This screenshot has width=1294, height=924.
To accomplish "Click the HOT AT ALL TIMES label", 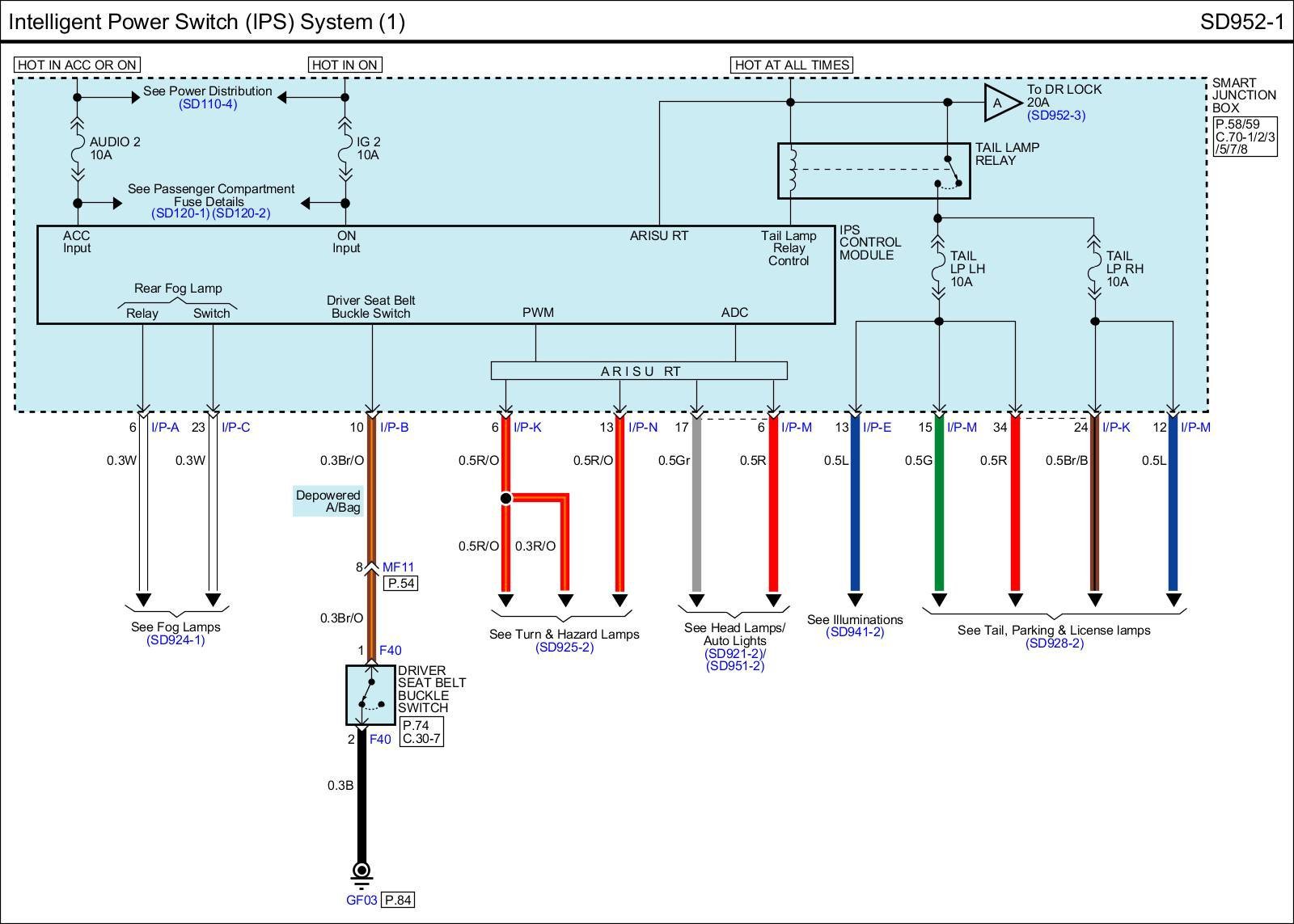I will tap(792, 65).
